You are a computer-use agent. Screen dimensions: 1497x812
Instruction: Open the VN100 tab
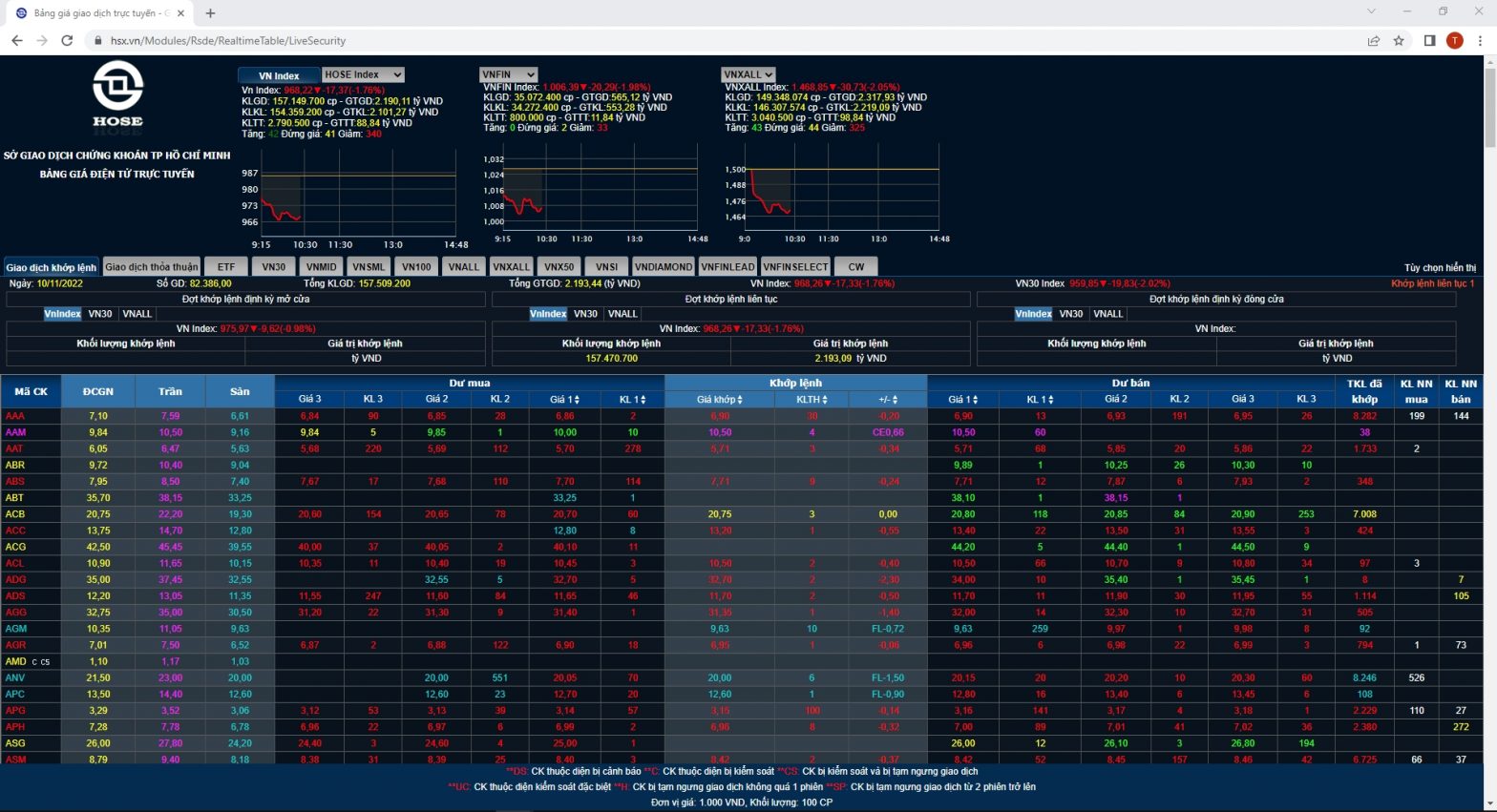point(416,267)
